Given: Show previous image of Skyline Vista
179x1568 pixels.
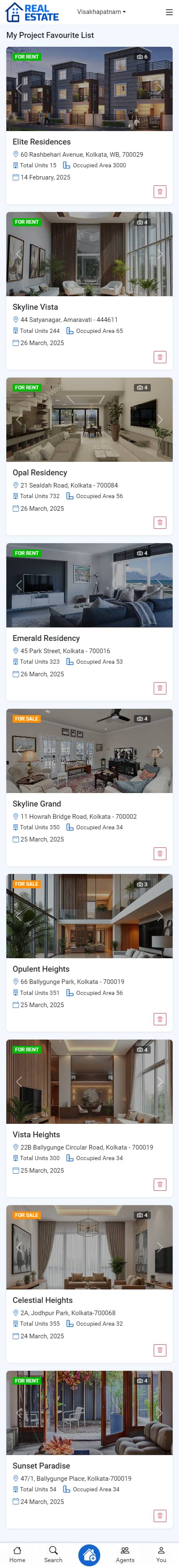Looking at the screenshot, I should 19,254.
